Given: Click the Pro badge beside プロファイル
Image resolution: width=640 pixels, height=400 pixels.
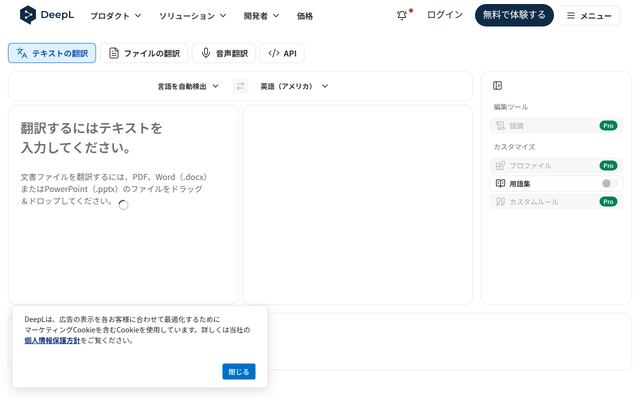Looking at the screenshot, I should (608, 166).
